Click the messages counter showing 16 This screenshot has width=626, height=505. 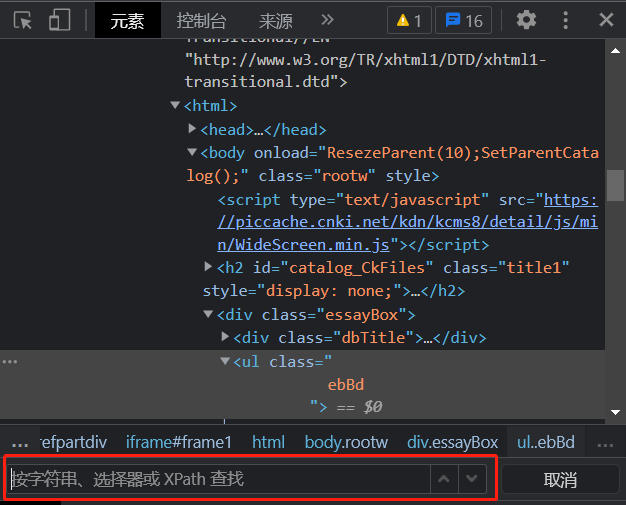[x=463, y=20]
